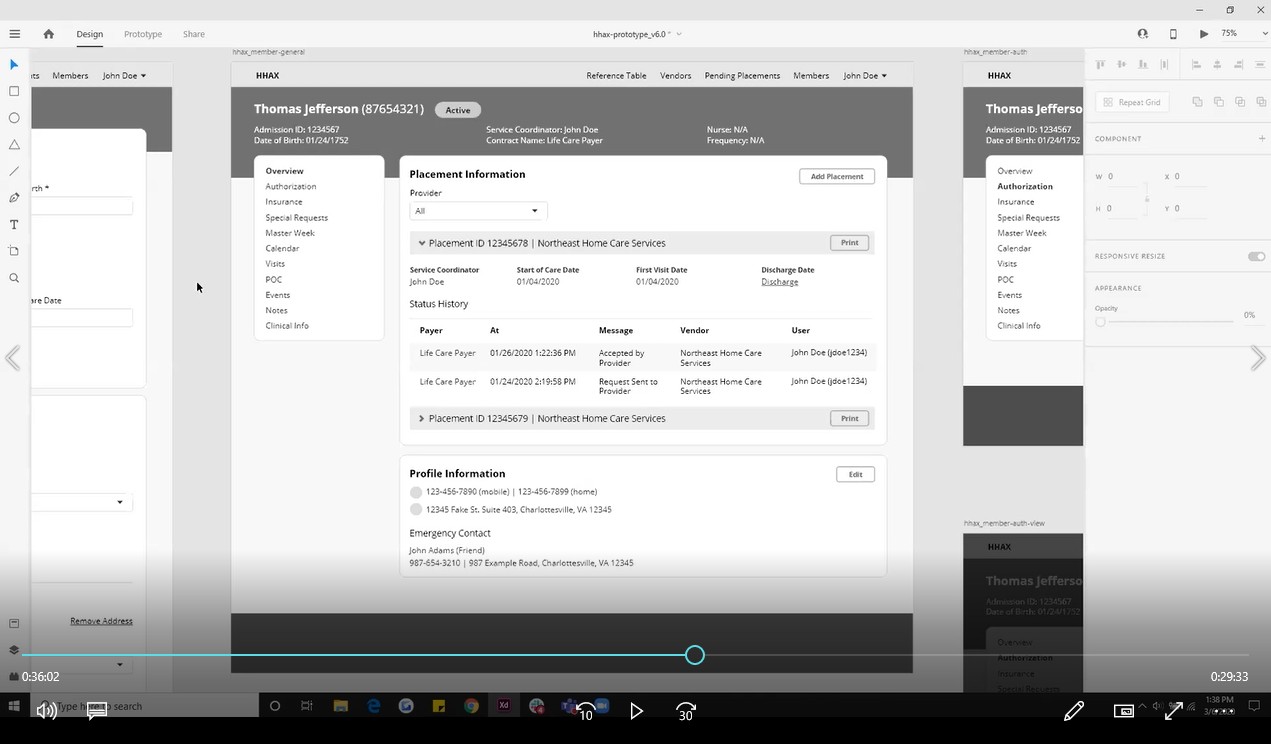Select the Text tool

click(14, 225)
